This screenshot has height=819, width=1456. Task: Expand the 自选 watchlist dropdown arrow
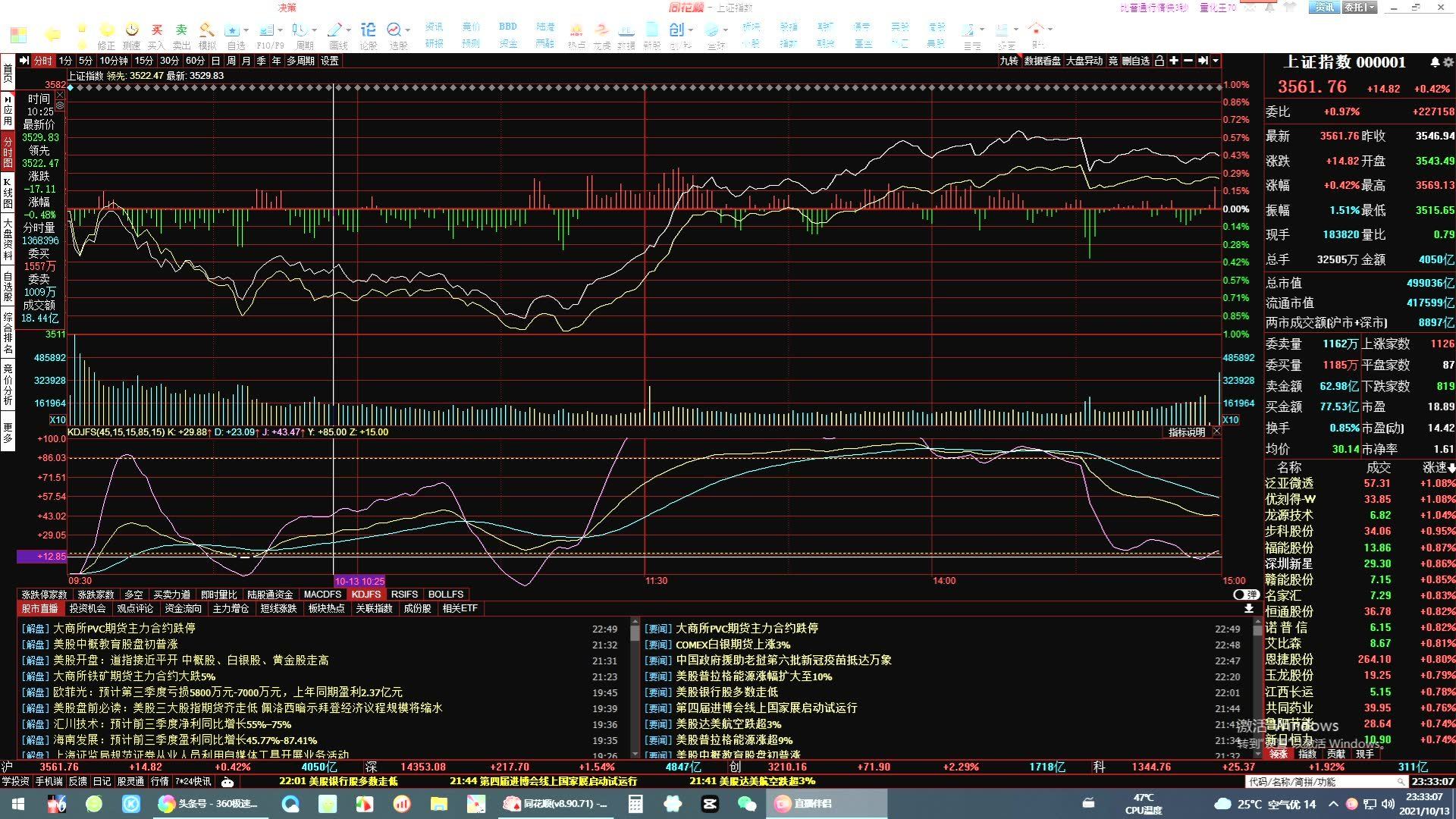click(246, 30)
